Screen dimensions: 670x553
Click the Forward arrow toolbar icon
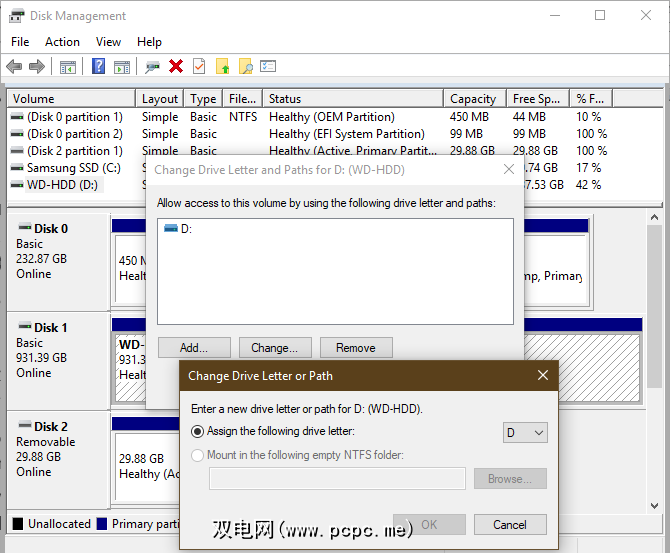(37, 67)
